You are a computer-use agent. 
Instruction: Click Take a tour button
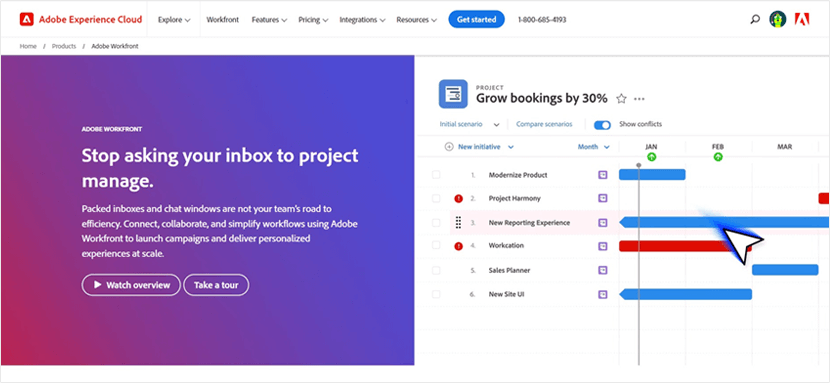point(216,285)
